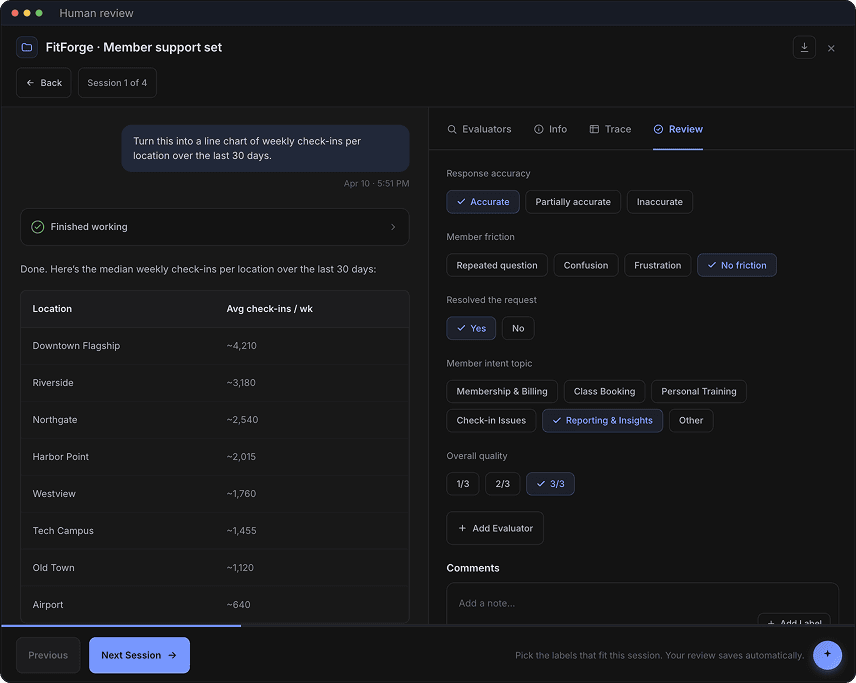Click the ~2,540 check-ins value
This screenshot has width=856, height=683.
(242, 420)
